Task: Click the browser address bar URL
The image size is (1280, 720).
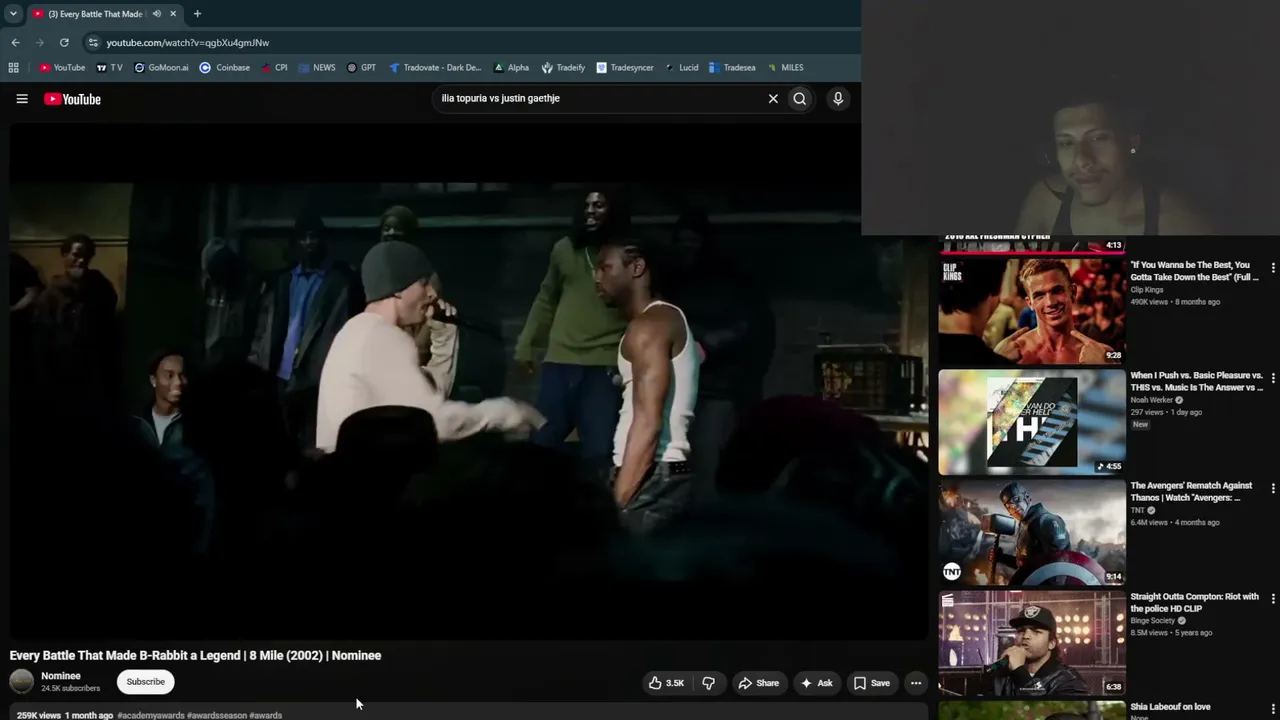Action: [188, 43]
